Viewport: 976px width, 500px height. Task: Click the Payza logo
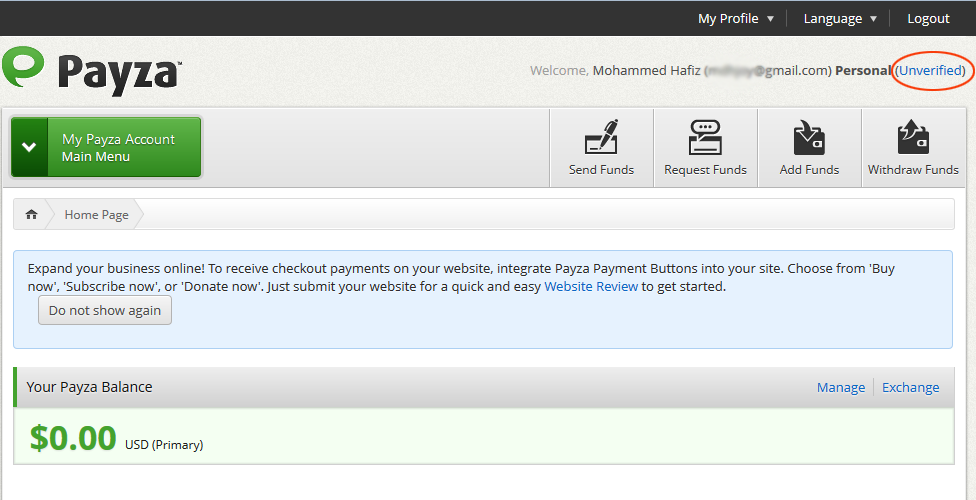92,70
